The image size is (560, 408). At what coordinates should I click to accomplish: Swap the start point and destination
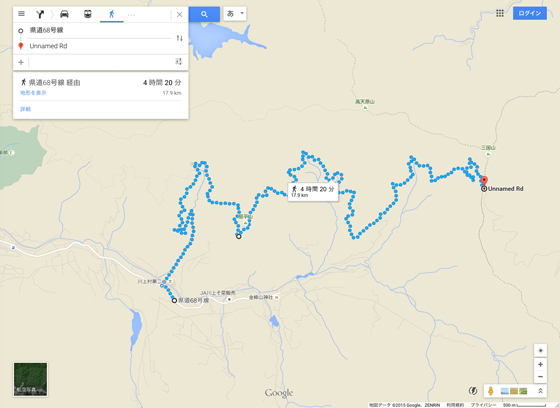click(179, 38)
